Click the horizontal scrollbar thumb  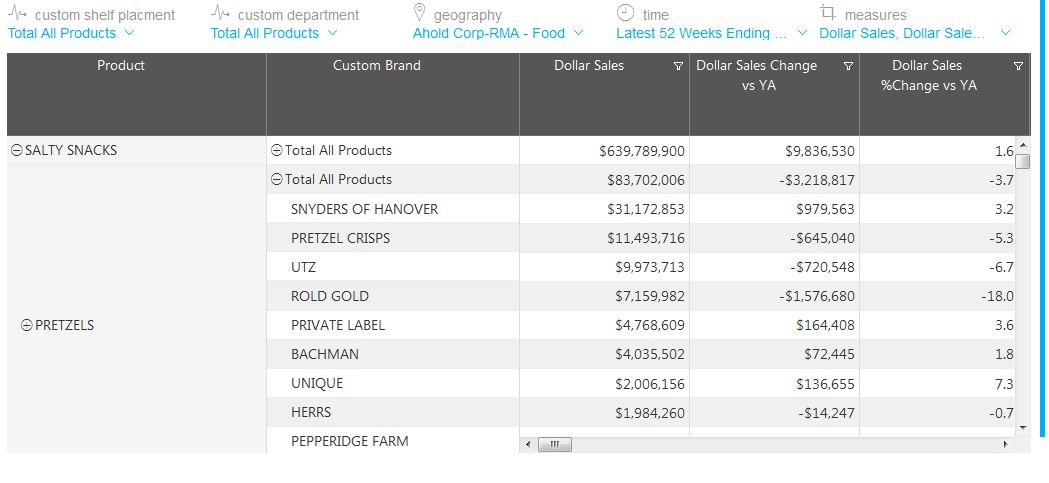tap(553, 444)
